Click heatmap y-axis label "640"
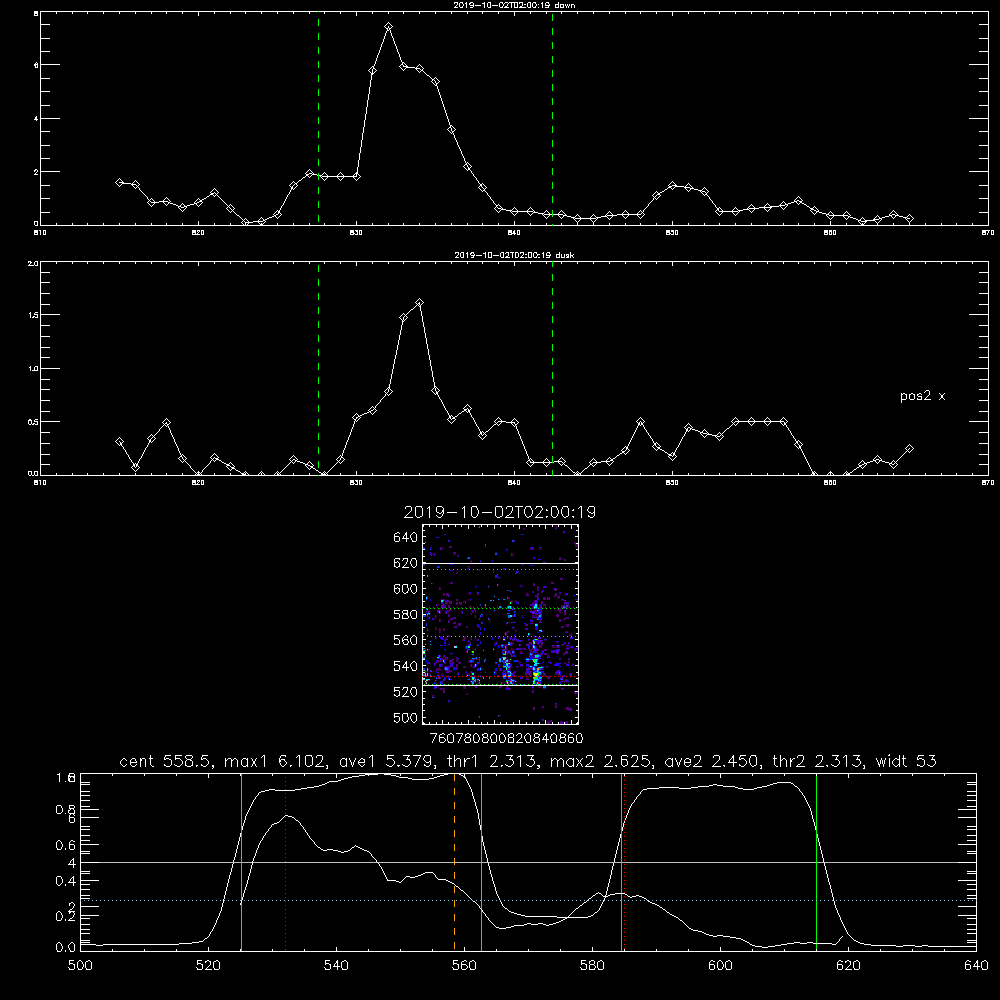Screen dimensions: 1000x1000 click(406, 537)
